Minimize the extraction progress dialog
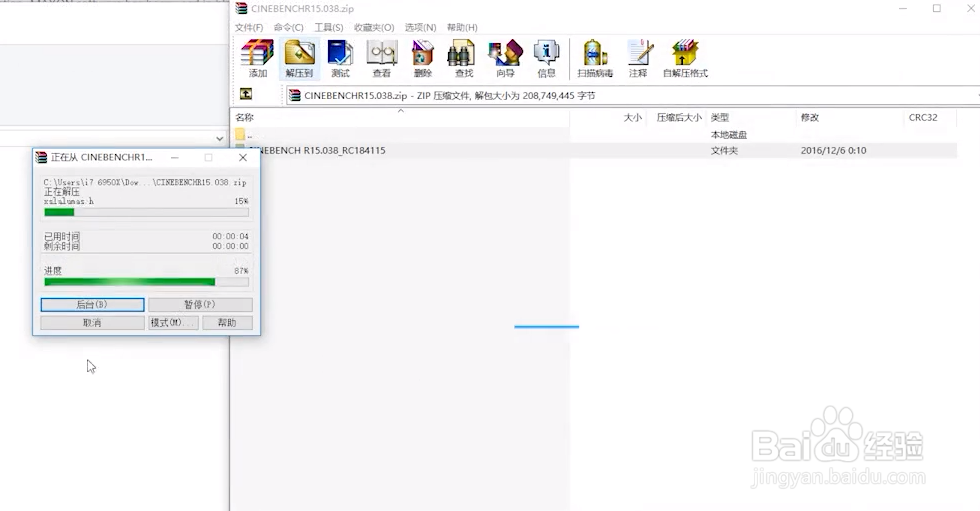The image size is (980, 511). coord(175,157)
